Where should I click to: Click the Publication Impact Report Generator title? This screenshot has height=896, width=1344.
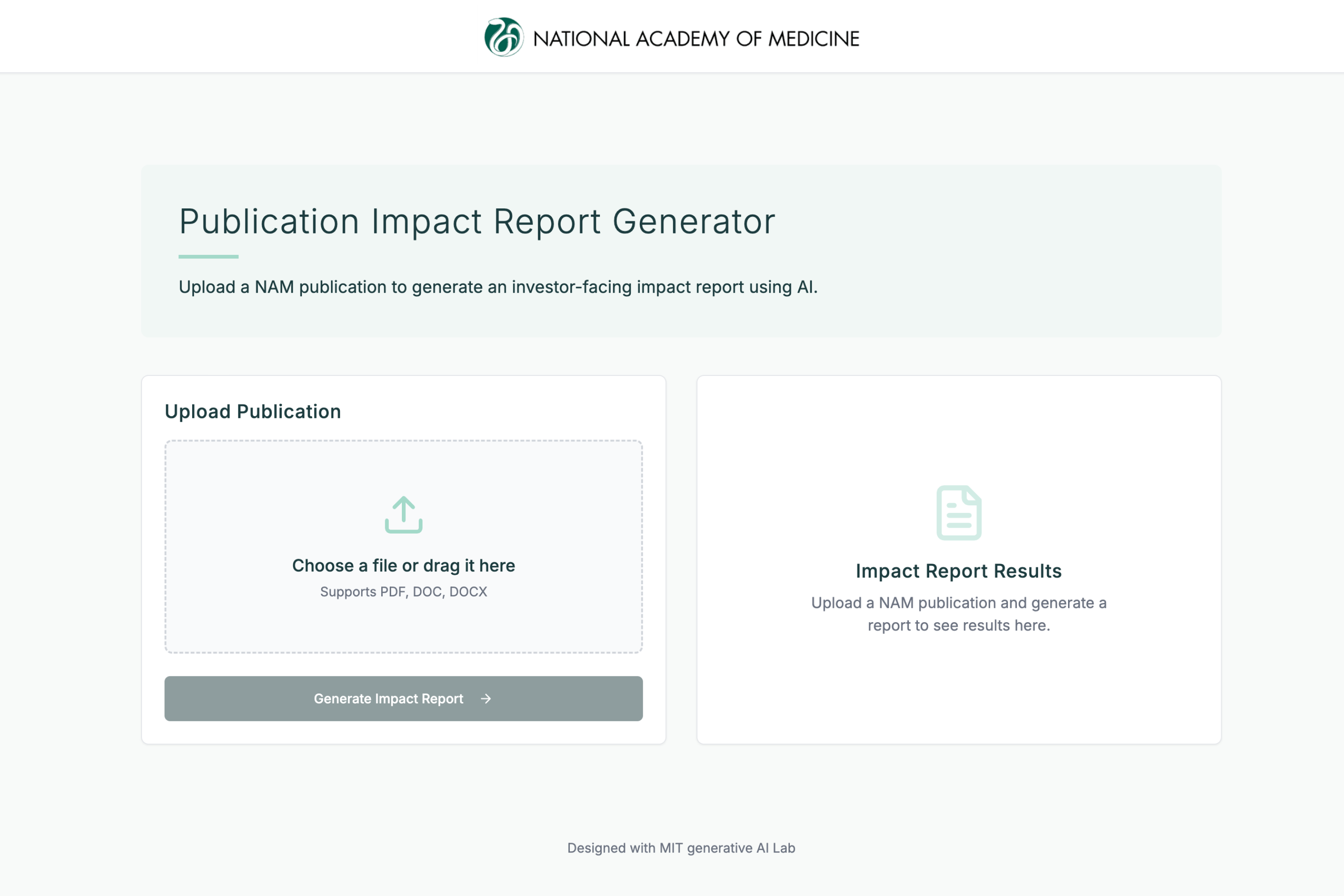[477, 221]
